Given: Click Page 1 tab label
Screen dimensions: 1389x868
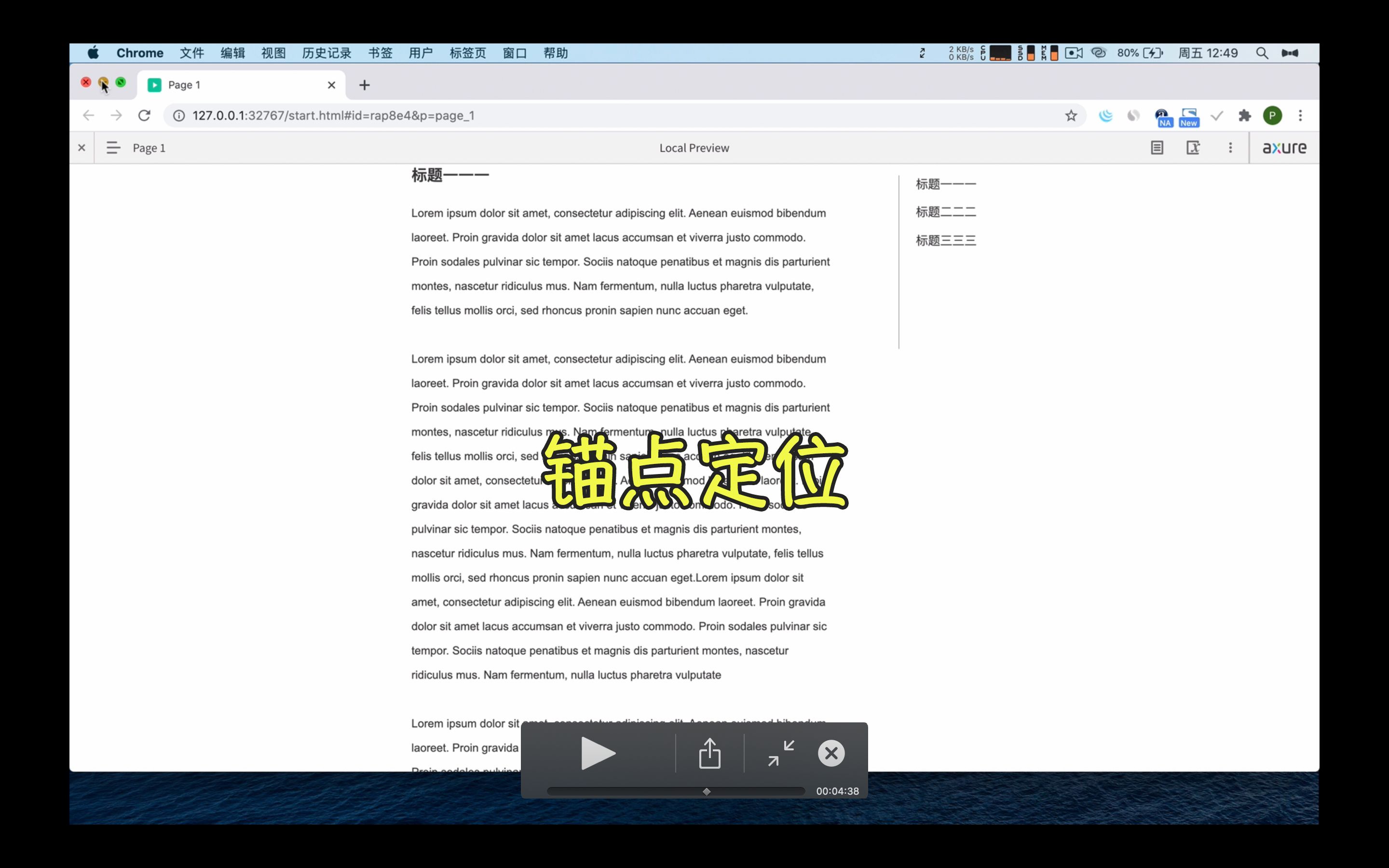Looking at the screenshot, I should click(184, 84).
